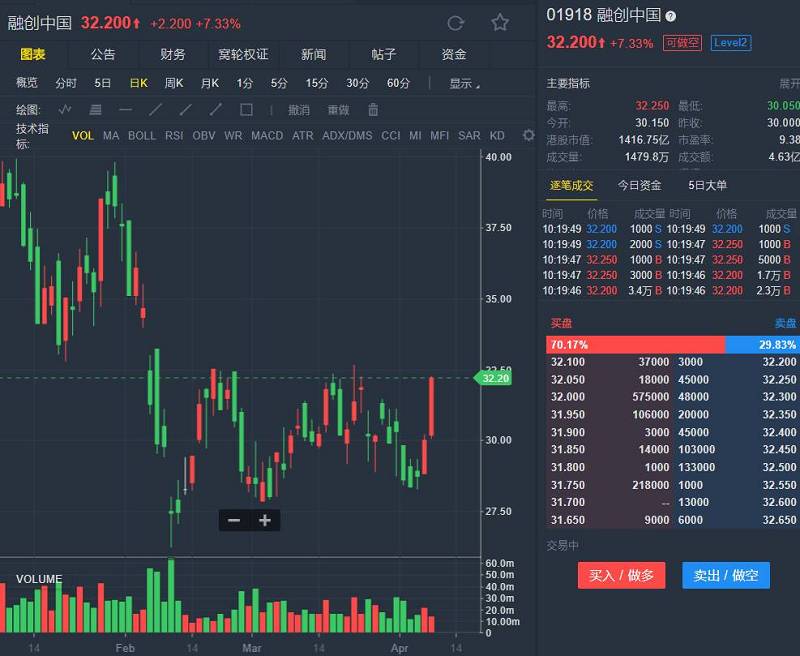Click the 卖出 / 做空 button
800x656 pixels.
[x=726, y=575]
